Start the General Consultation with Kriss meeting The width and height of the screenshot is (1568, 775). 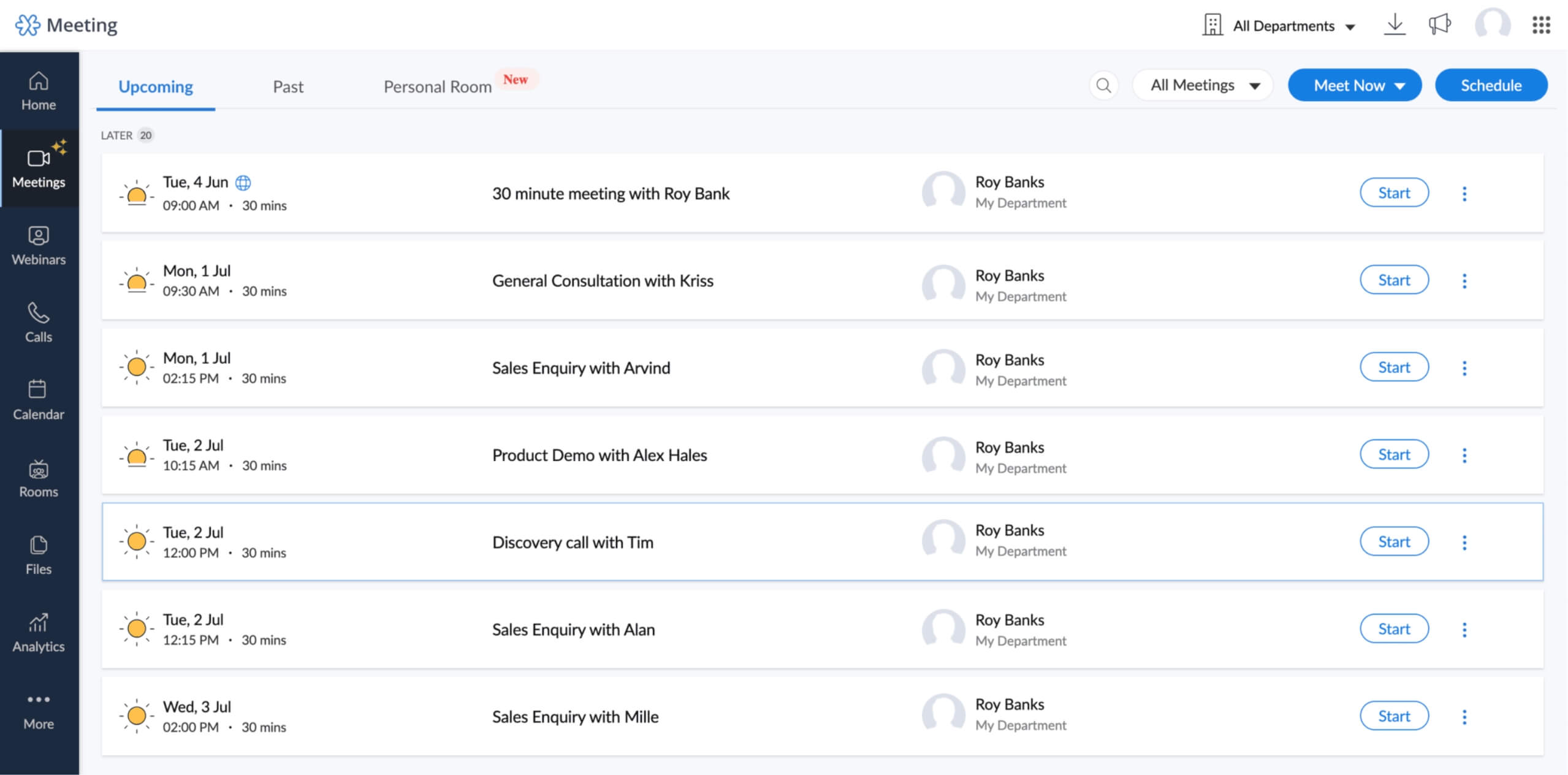coord(1394,280)
